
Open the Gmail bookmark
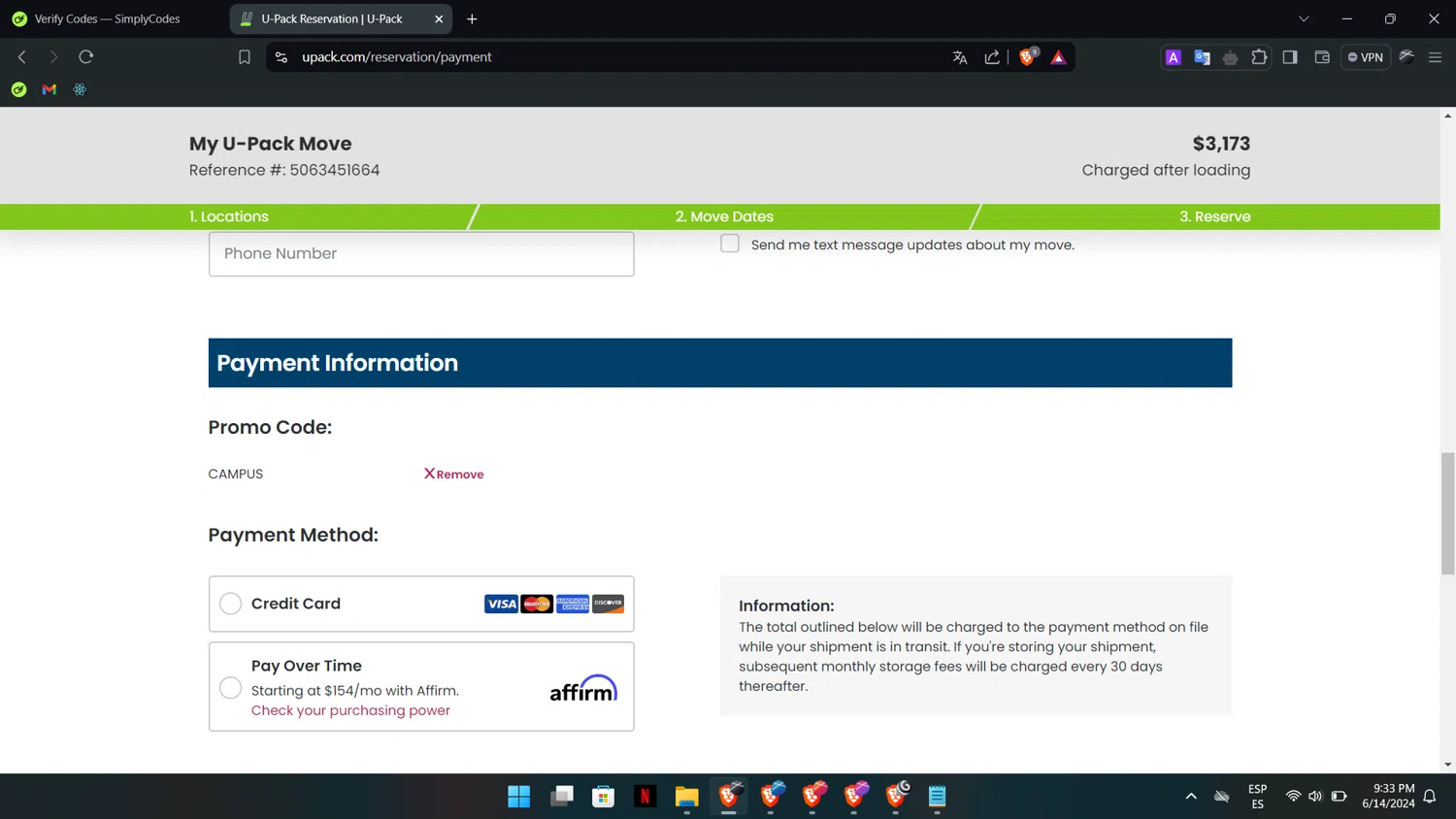pyautogui.click(x=50, y=89)
